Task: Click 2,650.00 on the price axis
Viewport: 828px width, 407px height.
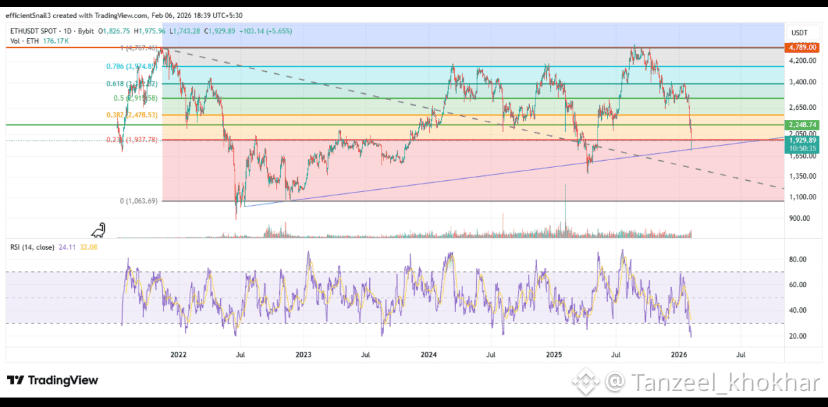Action: click(x=805, y=107)
